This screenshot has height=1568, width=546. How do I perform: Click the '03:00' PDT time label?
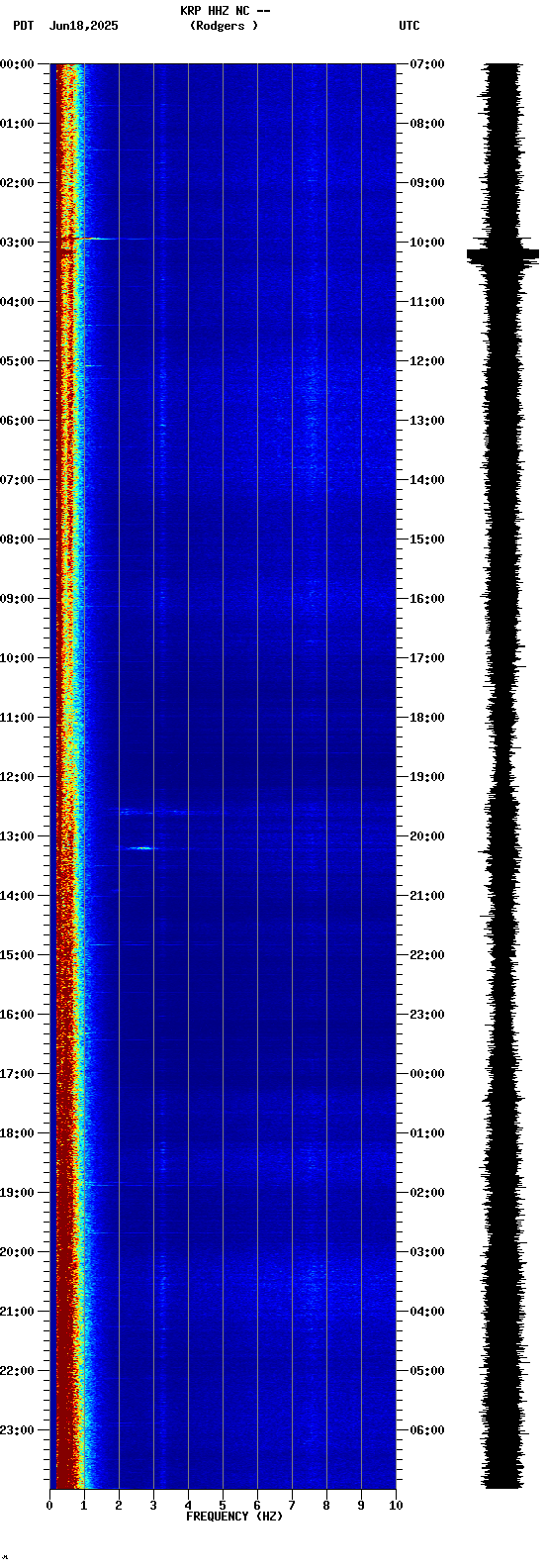click(x=18, y=243)
